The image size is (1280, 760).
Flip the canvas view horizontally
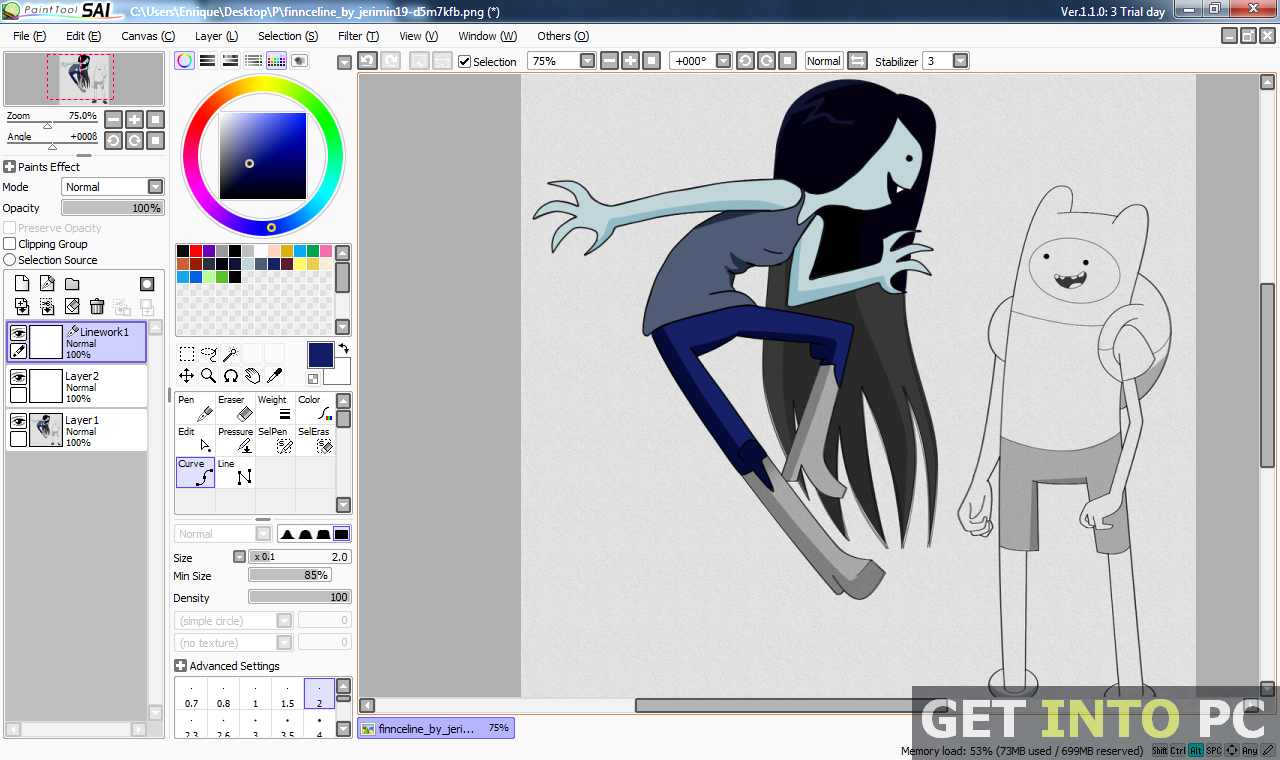click(x=857, y=61)
